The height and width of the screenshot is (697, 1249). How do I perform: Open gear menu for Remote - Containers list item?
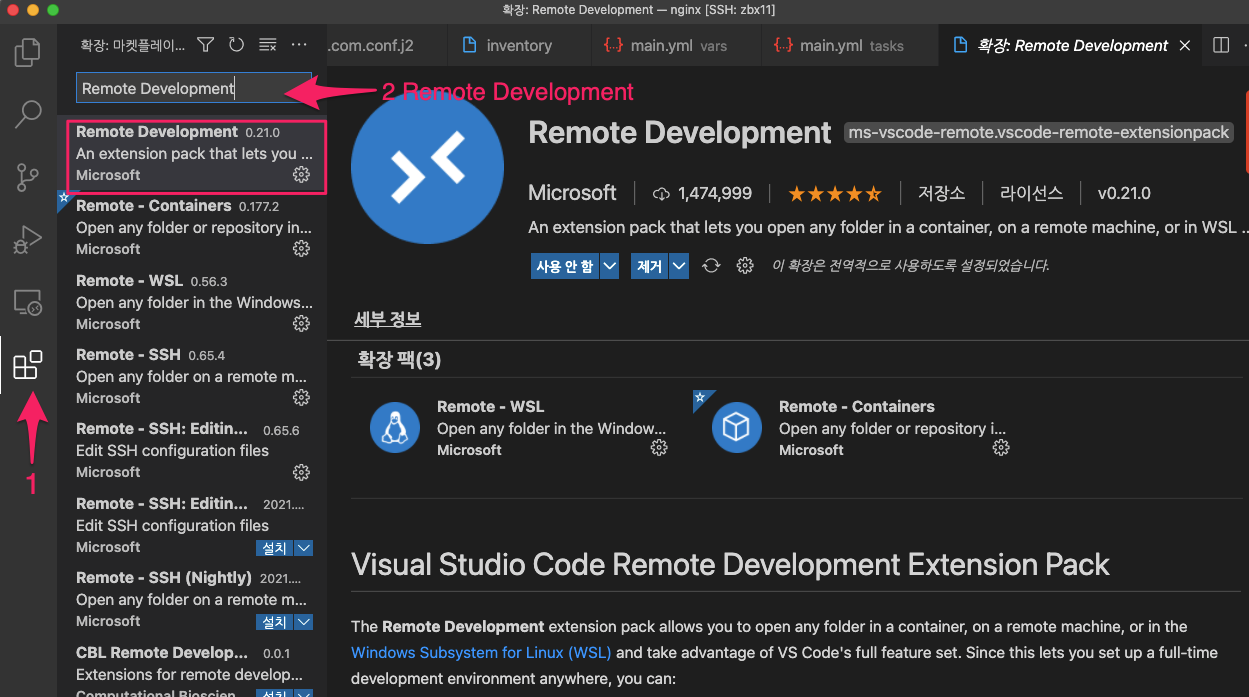(x=301, y=249)
